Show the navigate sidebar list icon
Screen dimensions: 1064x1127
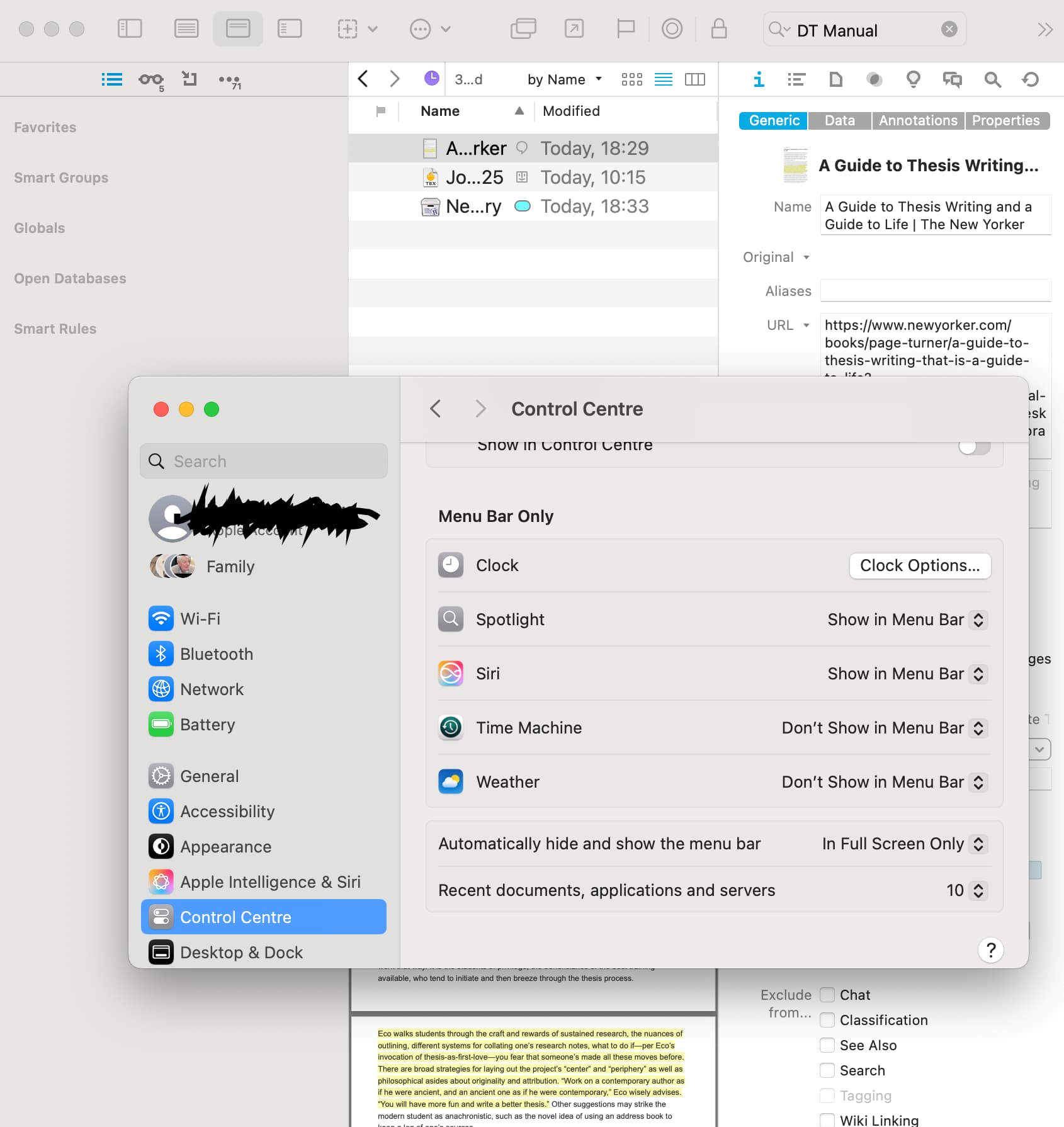click(112, 79)
